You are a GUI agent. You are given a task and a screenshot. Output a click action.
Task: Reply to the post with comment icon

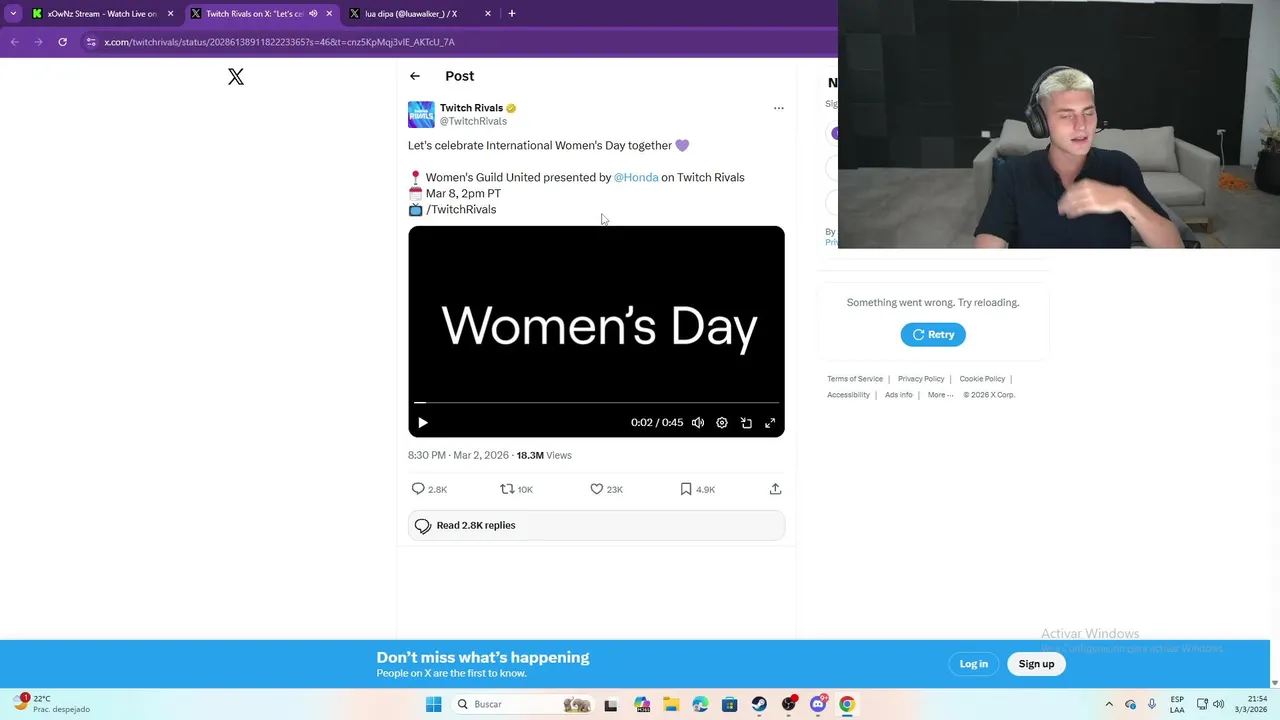[x=429, y=489]
